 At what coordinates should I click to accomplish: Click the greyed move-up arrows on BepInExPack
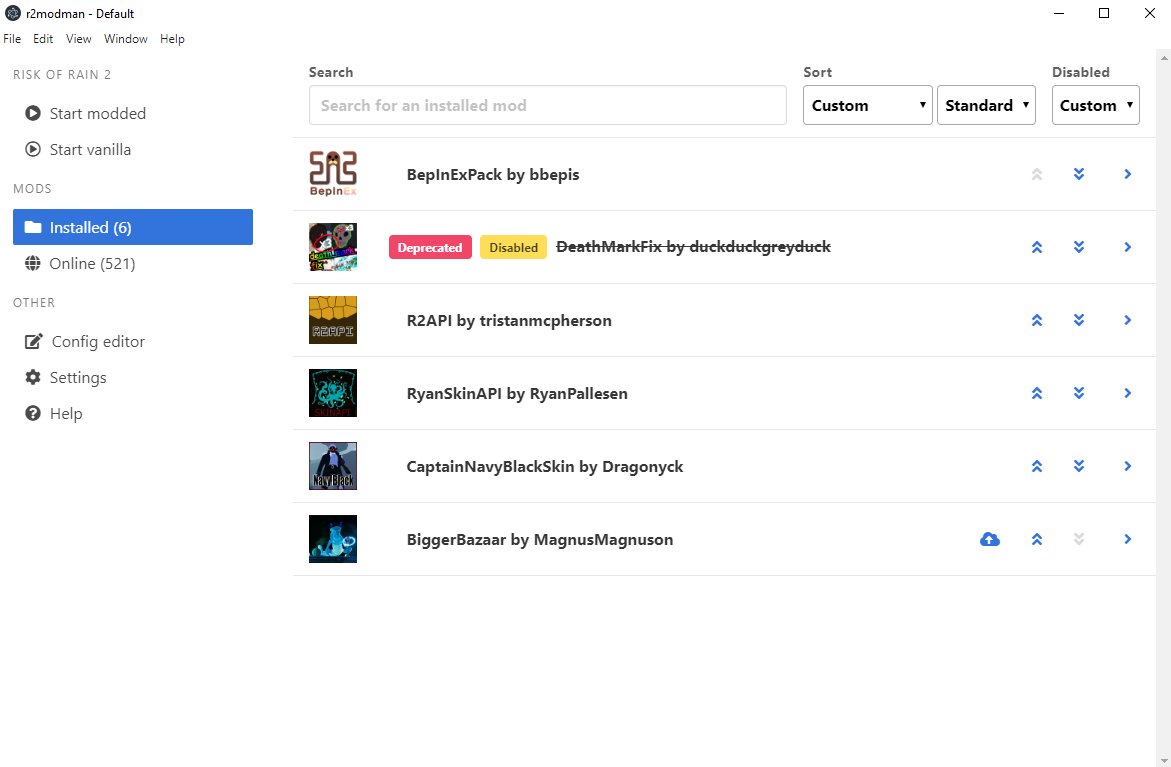click(x=1037, y=174)
